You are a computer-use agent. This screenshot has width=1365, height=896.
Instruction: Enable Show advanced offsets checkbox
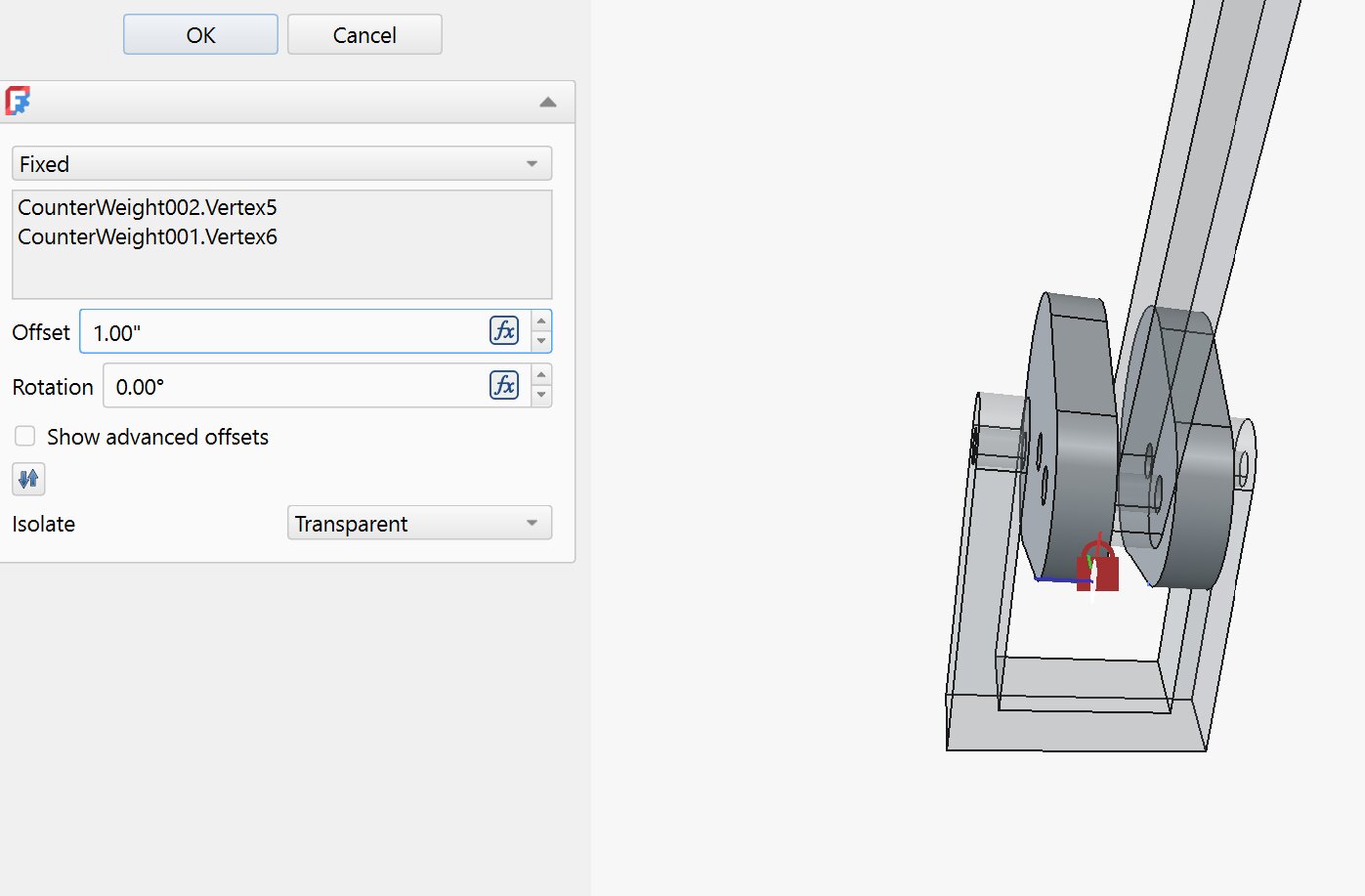point(25,436)
